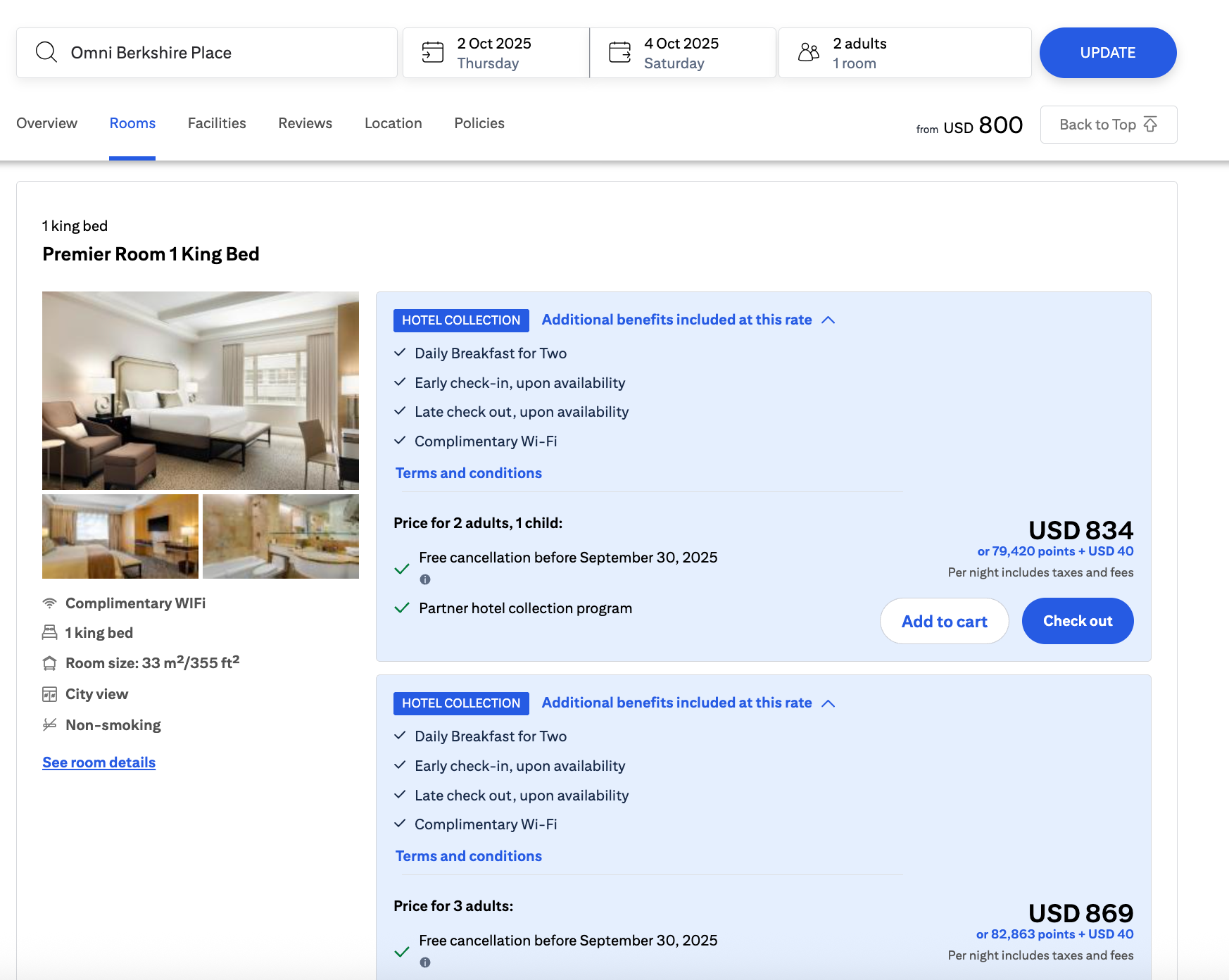This screenshot has width=1229, height=980.
Task: Add the USD 834 room to cart
Action: click(944, 621)
